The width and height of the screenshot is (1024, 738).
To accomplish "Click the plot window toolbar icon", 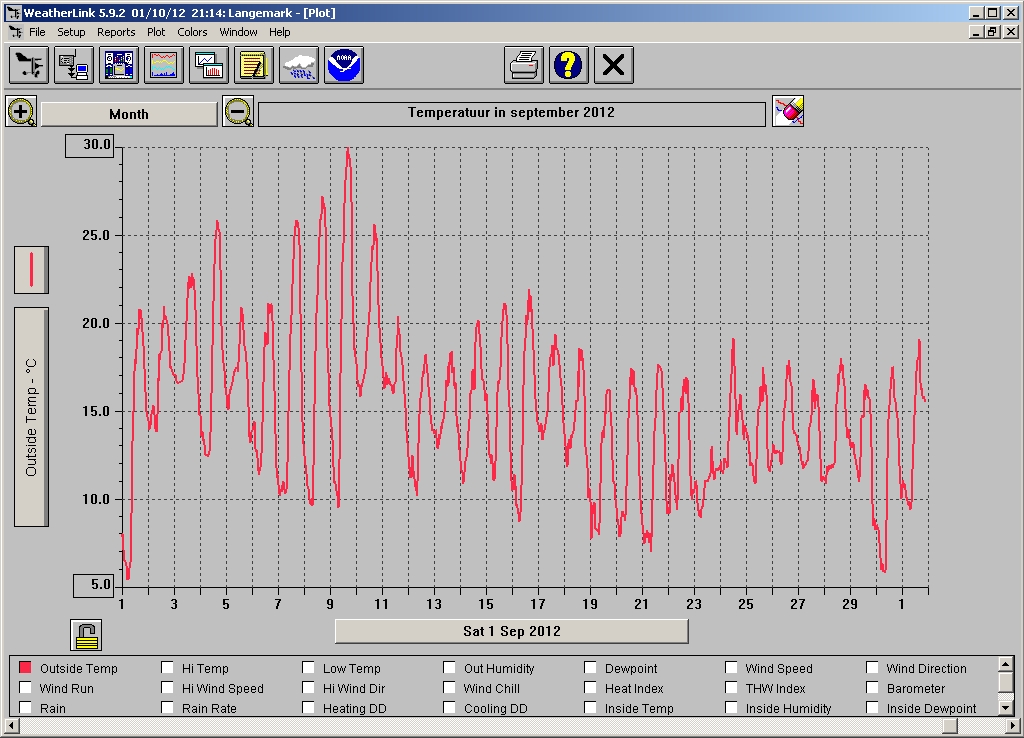I will [x=209, y=65].
